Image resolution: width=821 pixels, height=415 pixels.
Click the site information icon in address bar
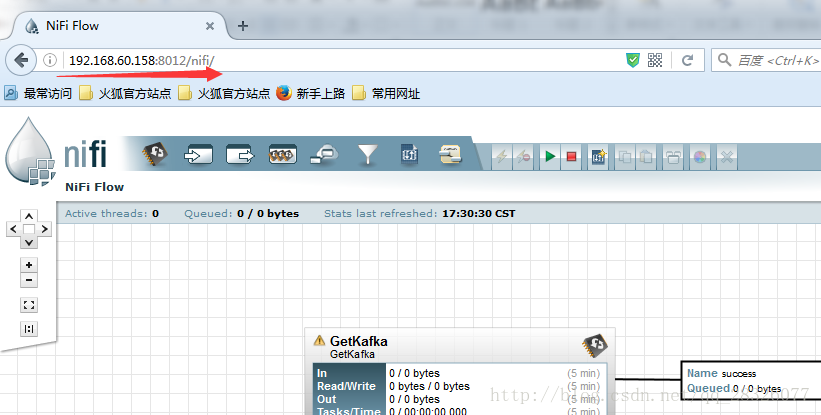(x=50, y=60)
